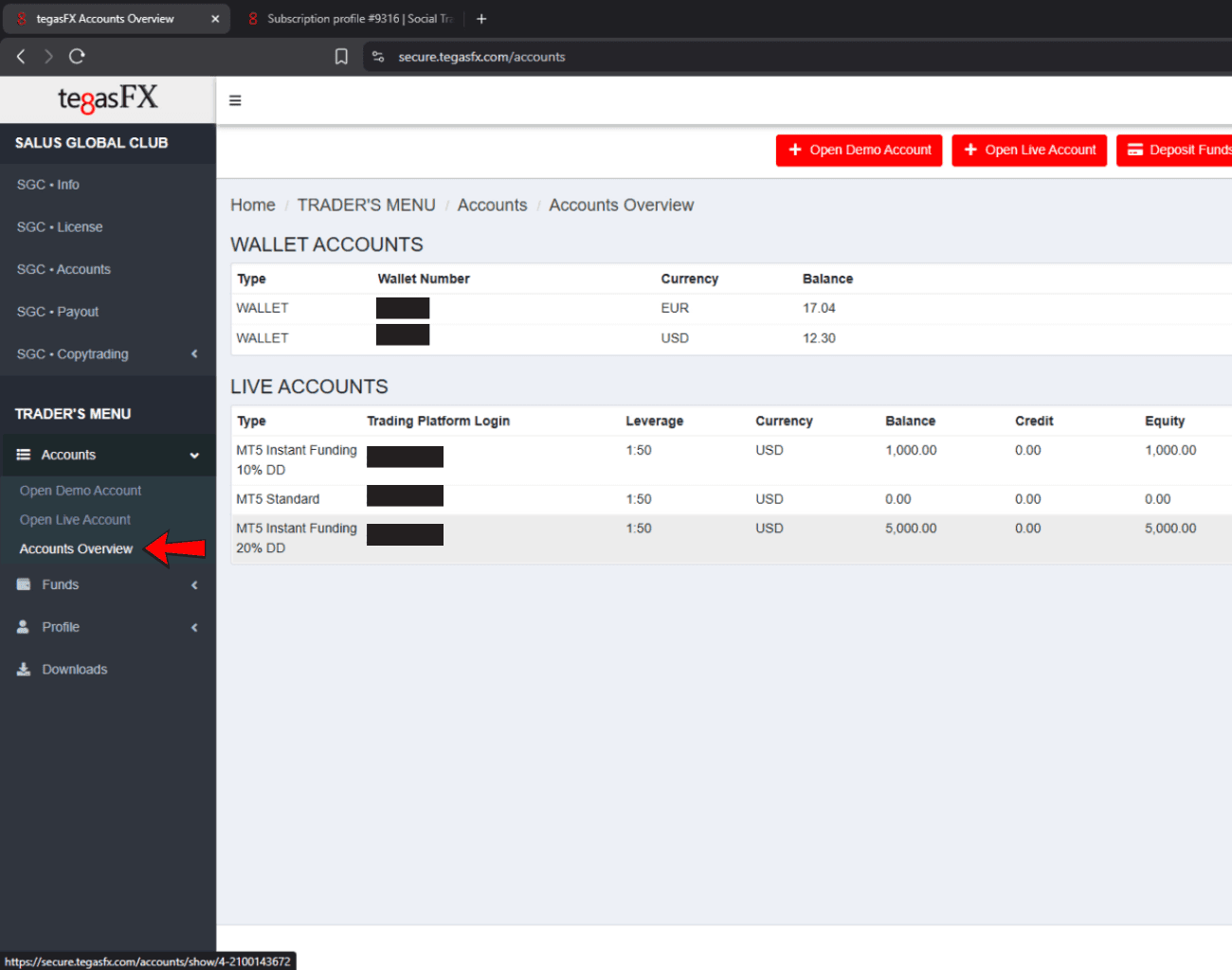Expand the Profile menu chevron
Screen dimensions: 1232x970
194,627
